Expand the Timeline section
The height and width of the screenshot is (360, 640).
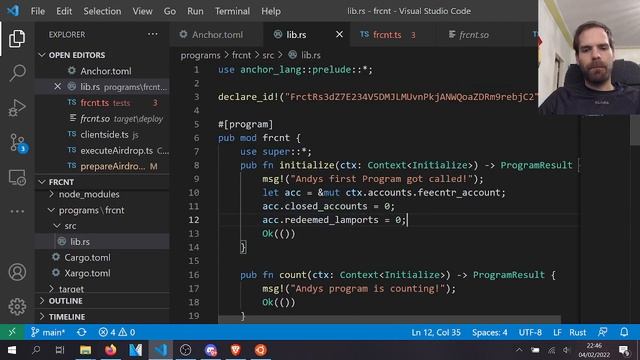click(x=102, y=317)
